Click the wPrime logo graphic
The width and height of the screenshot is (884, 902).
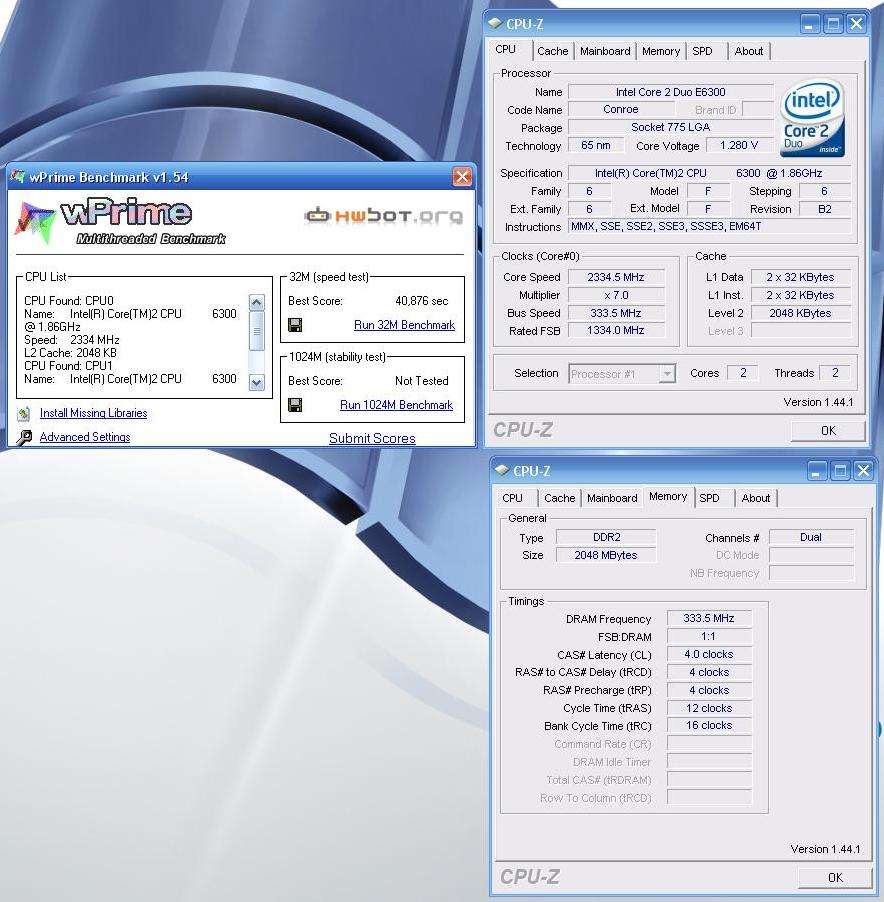[x=120, y=221]
